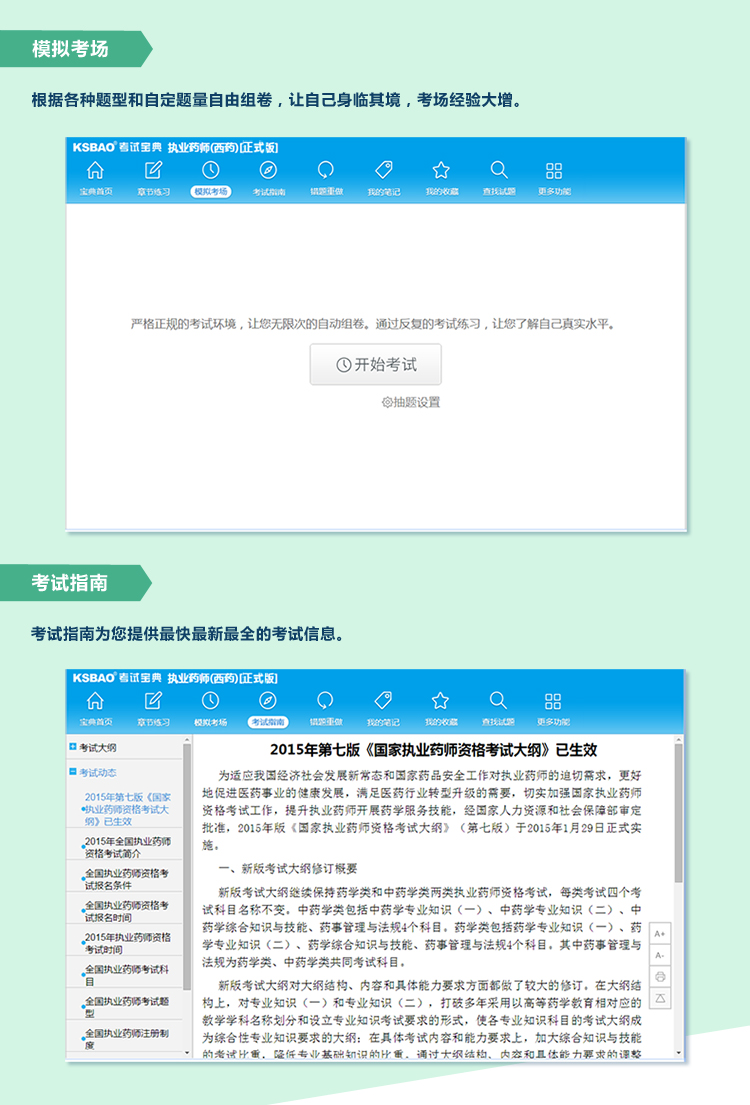
Task: Open 我的笔记 tag icon in upper window
Action: click(383, 178)
